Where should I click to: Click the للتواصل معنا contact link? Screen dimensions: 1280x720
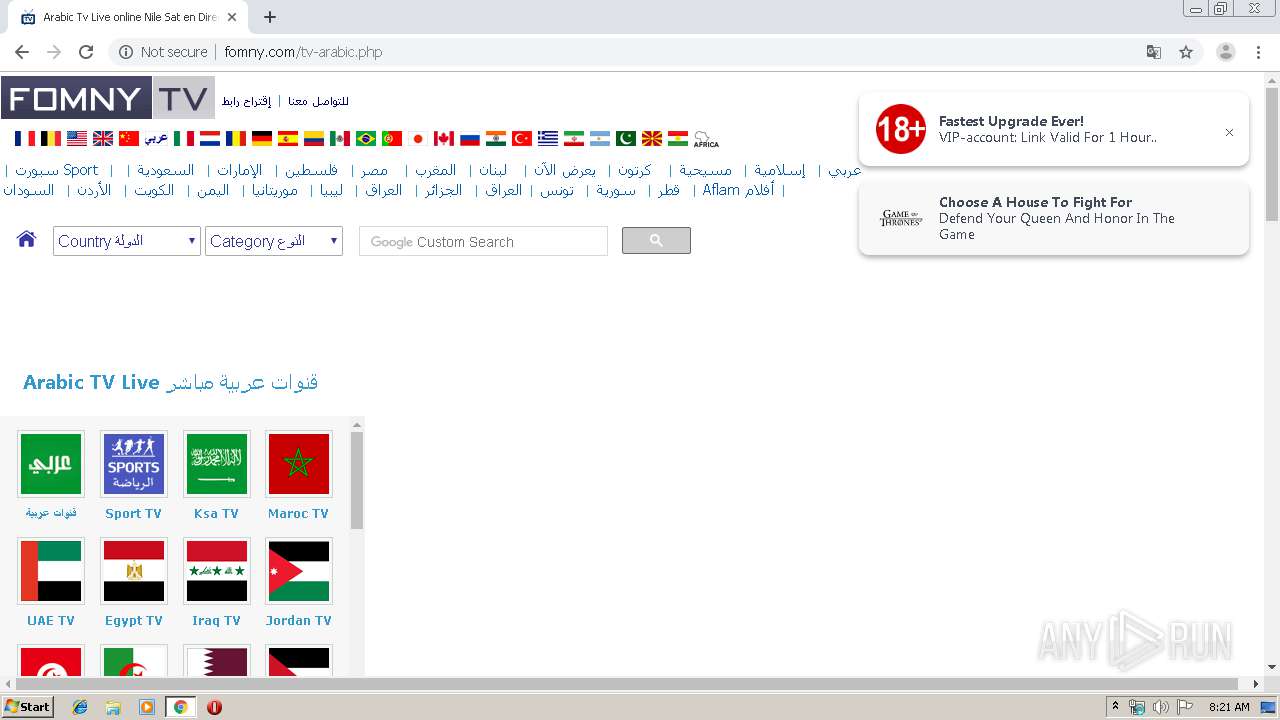coord(318,101)
